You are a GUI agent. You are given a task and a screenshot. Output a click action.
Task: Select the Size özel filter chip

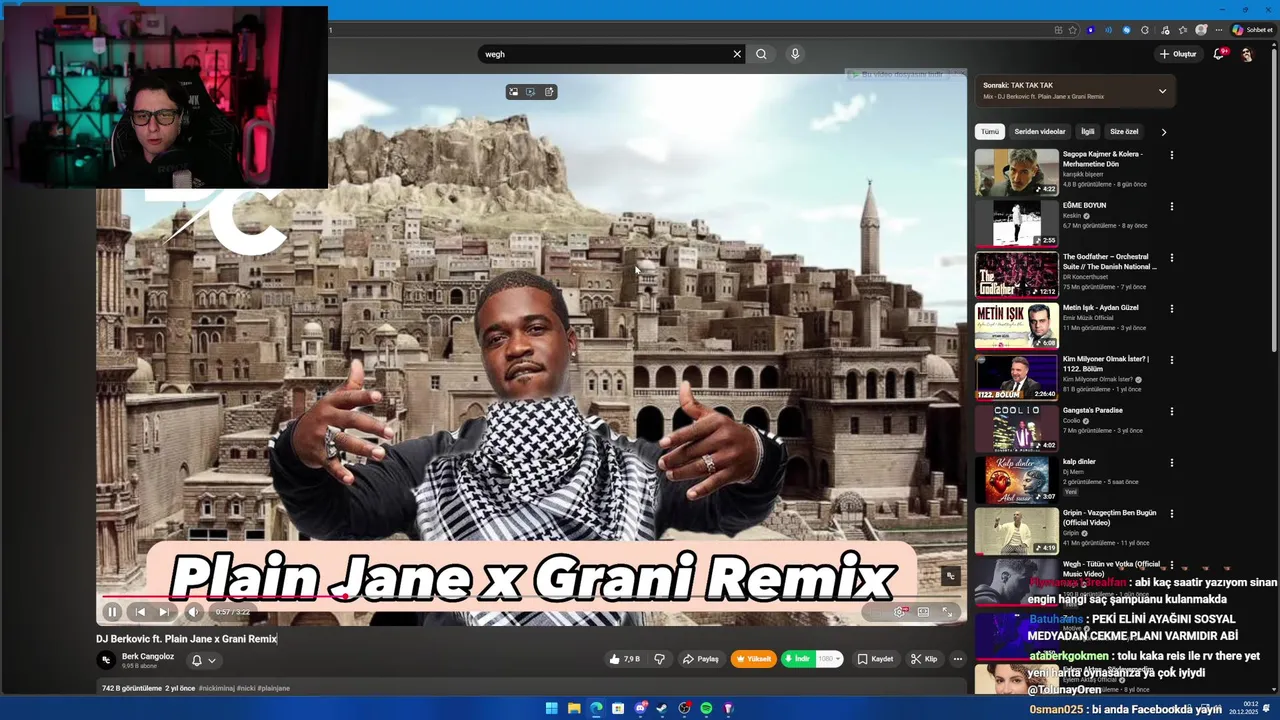coord(1124,131)
